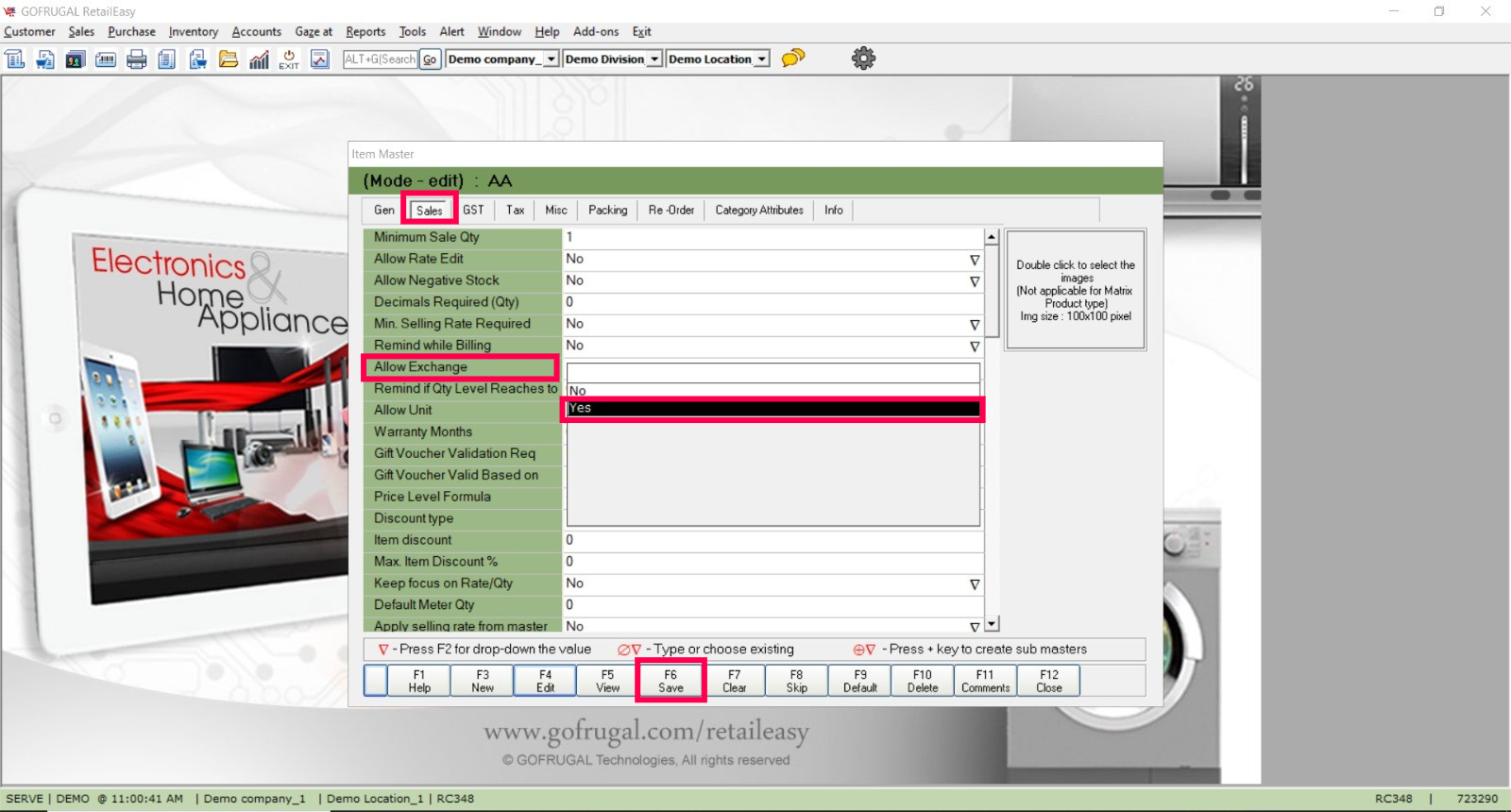
Task: Choose No in the Allow Exchange list
Action: click(x=773, y=391)
